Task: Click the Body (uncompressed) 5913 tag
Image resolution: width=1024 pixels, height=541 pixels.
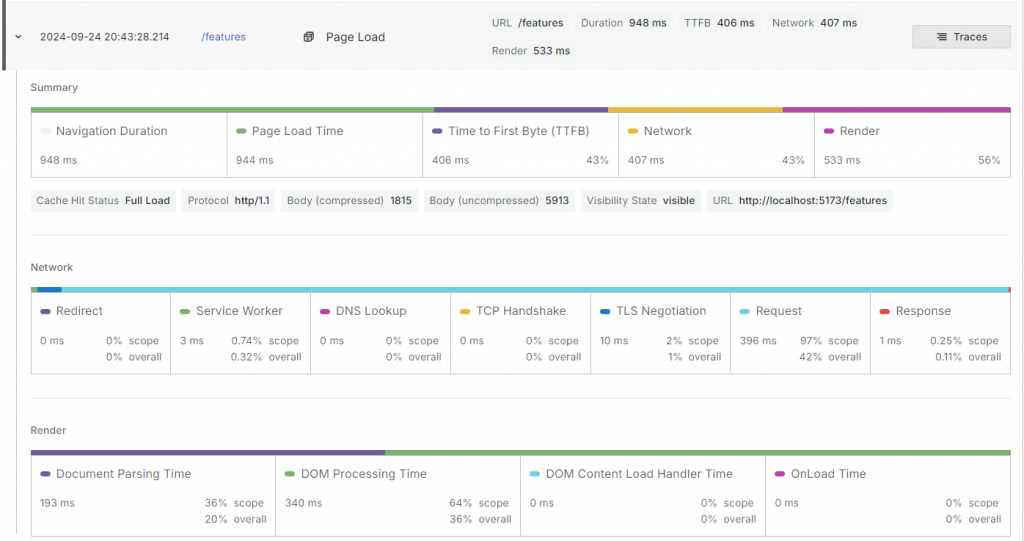Action: (499, 201)
